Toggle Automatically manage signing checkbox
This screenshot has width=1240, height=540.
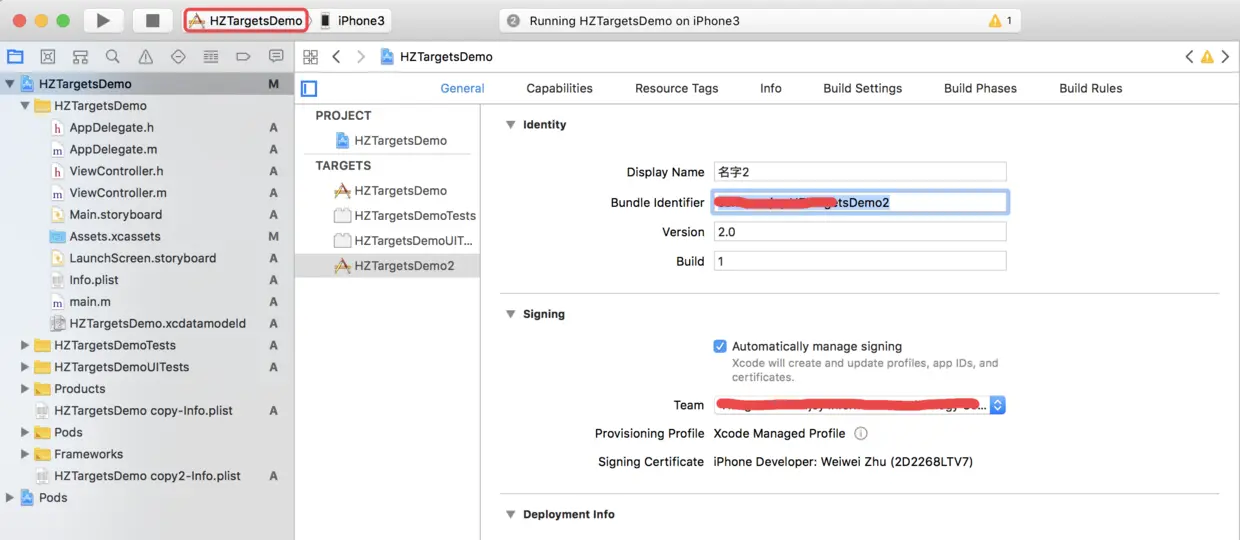tap(720, 346)
